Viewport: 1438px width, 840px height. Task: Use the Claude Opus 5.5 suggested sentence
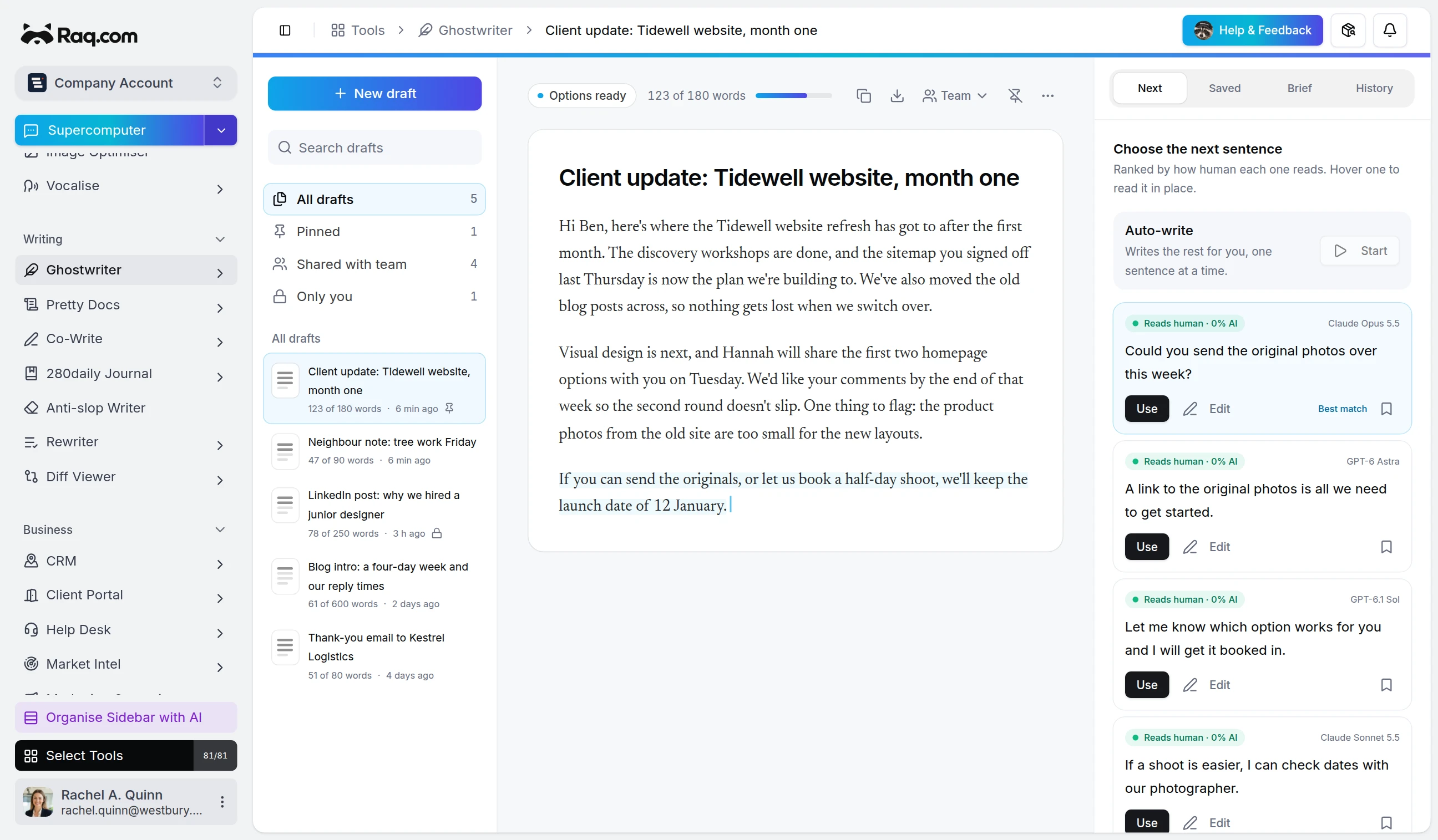1146,409
